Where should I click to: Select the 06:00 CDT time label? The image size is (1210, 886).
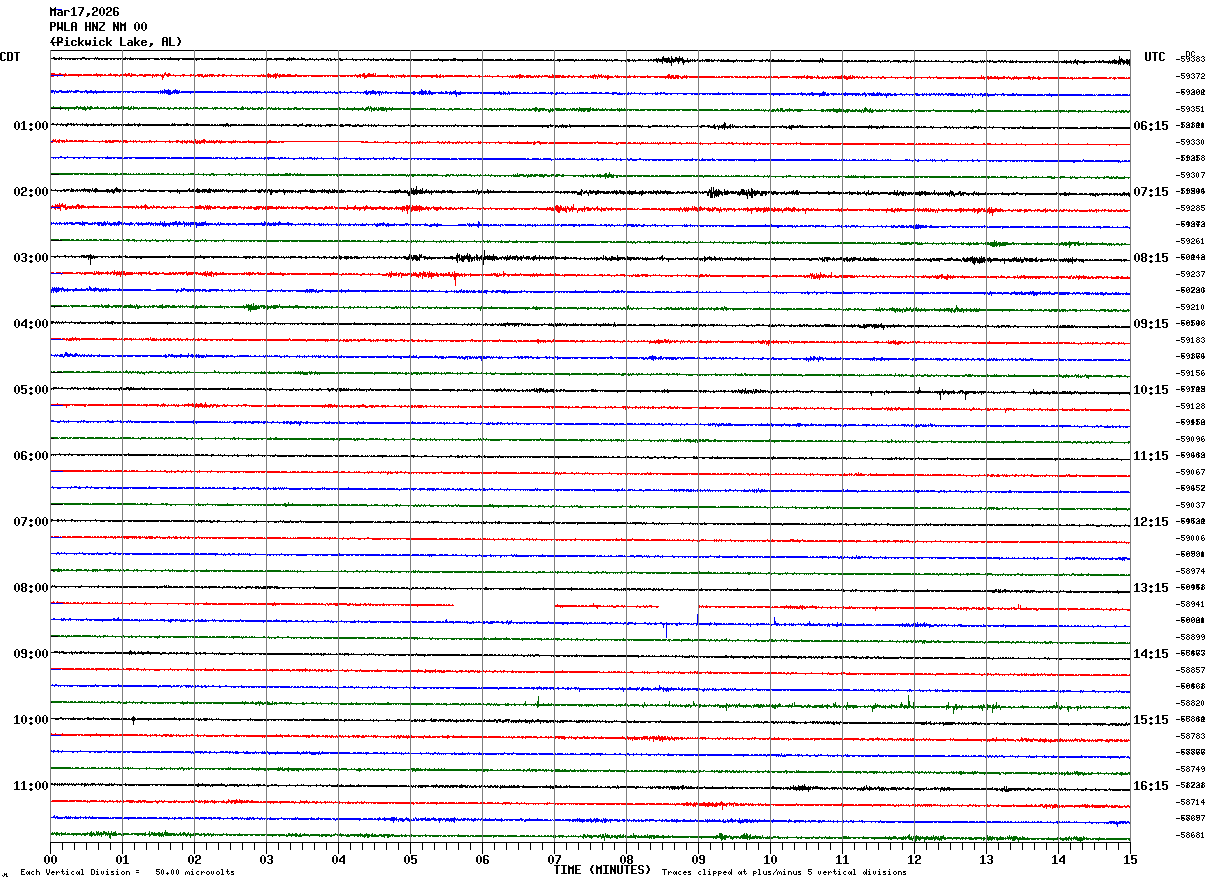pos(31,456)
